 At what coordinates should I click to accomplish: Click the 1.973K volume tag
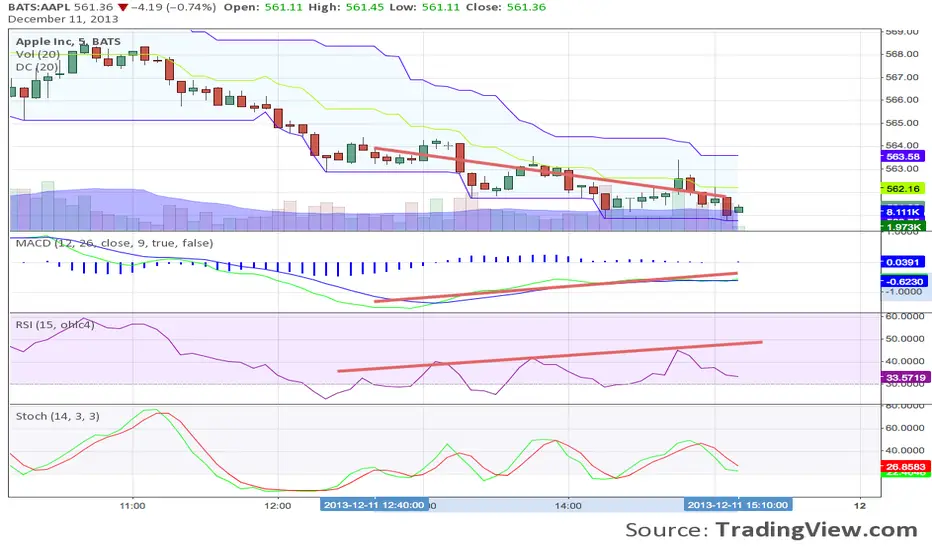[902, 227]
